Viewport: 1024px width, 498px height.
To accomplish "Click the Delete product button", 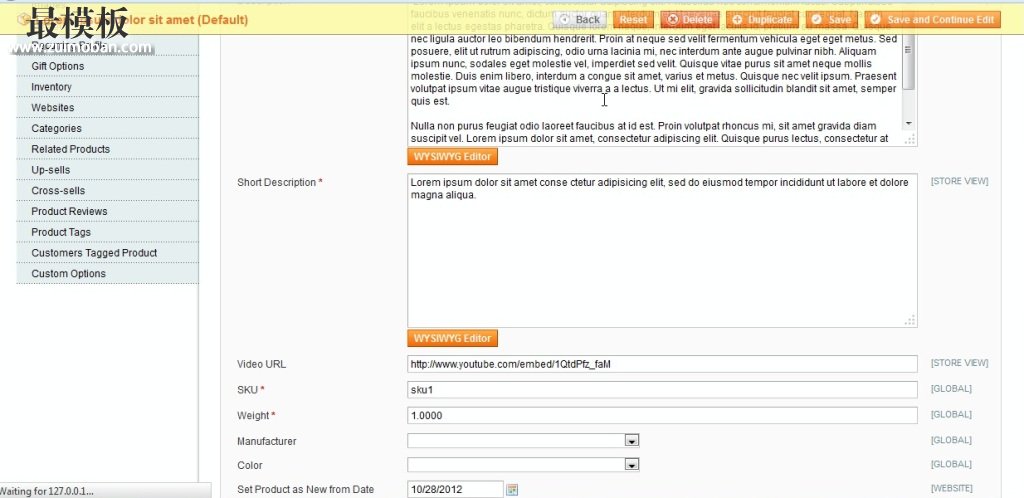I will pos(689,19).
